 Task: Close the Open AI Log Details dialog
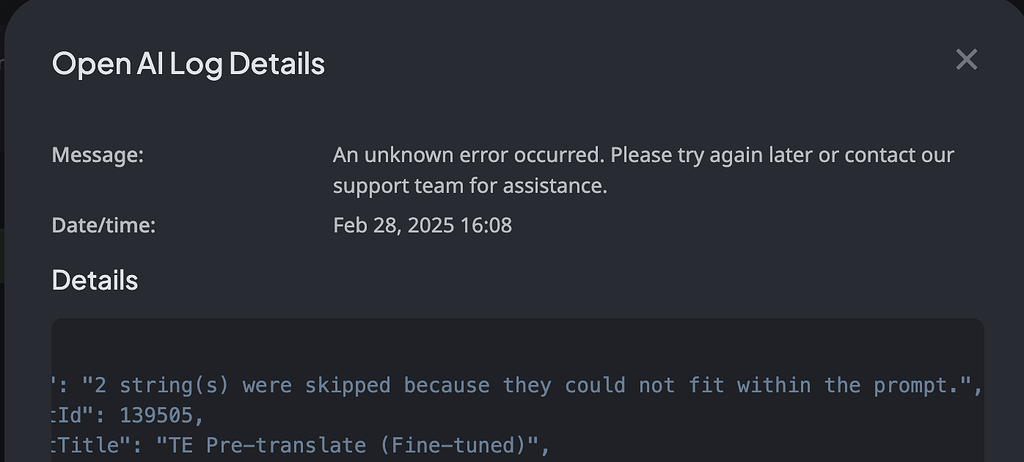(966, 59)
